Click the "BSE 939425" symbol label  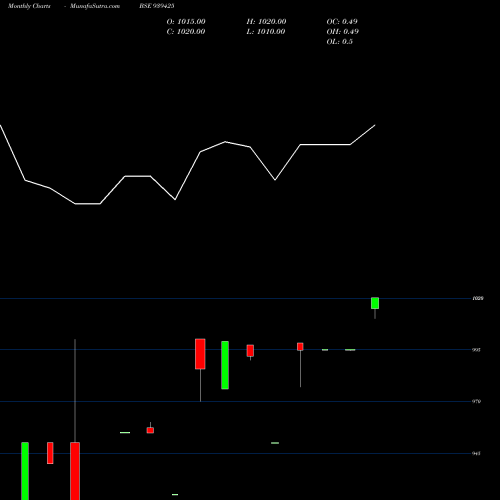tap(157, 6)
